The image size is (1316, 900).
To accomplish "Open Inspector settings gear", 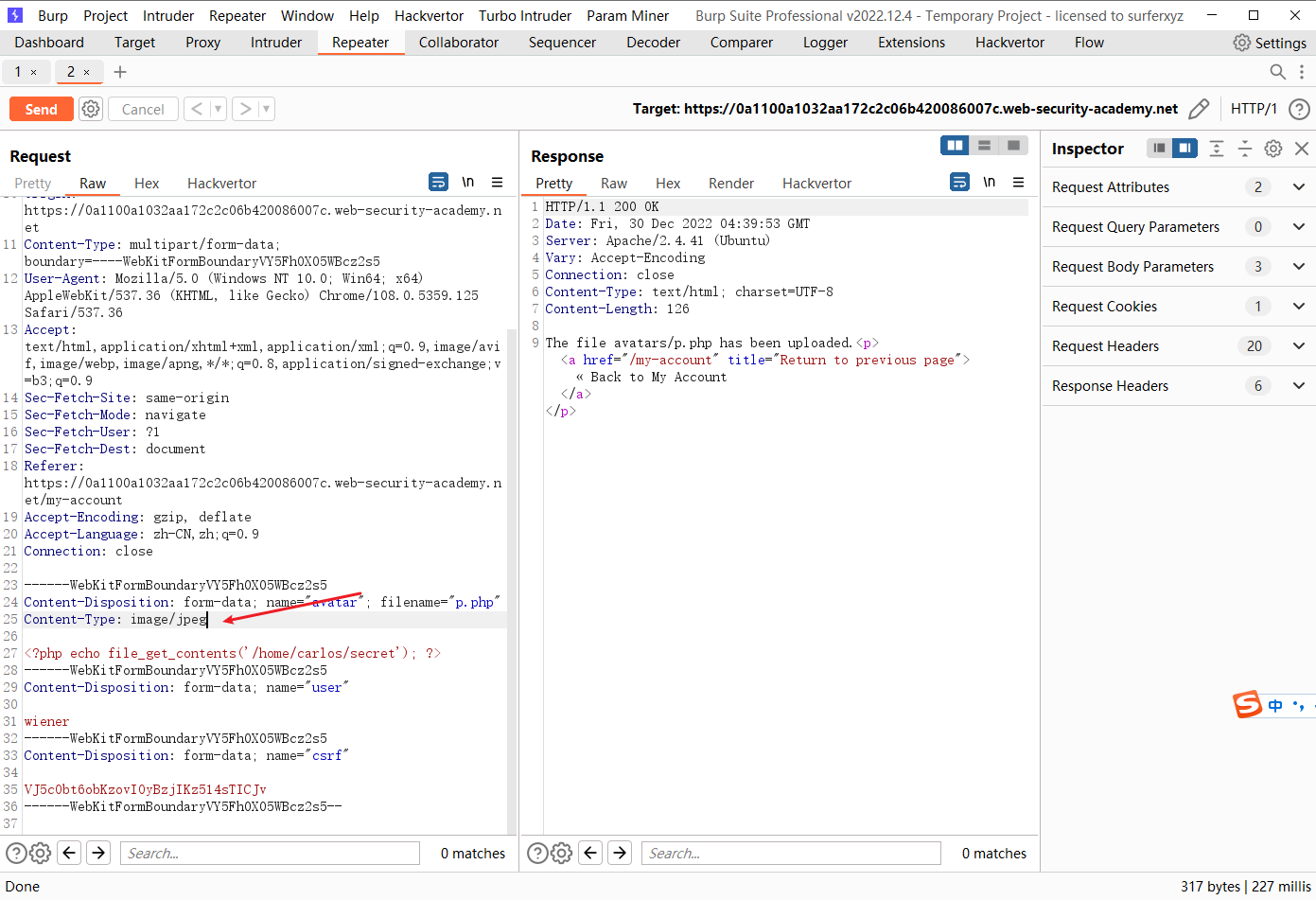I will coord(1273,148).
